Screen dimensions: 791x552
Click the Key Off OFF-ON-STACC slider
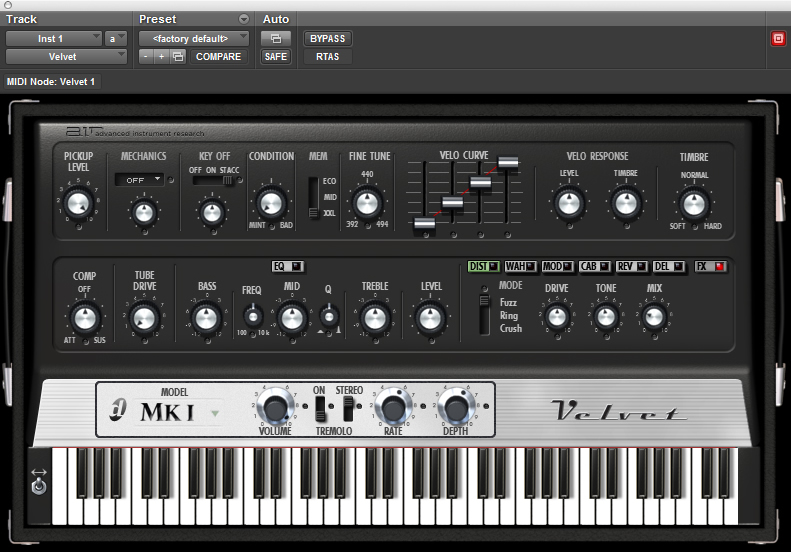pyautogui.click(x=213, y=181)
